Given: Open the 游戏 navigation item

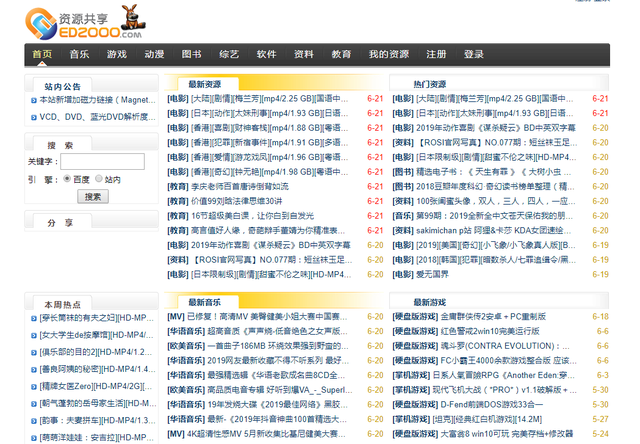Looking at the screenshot, I should (117, 54).
